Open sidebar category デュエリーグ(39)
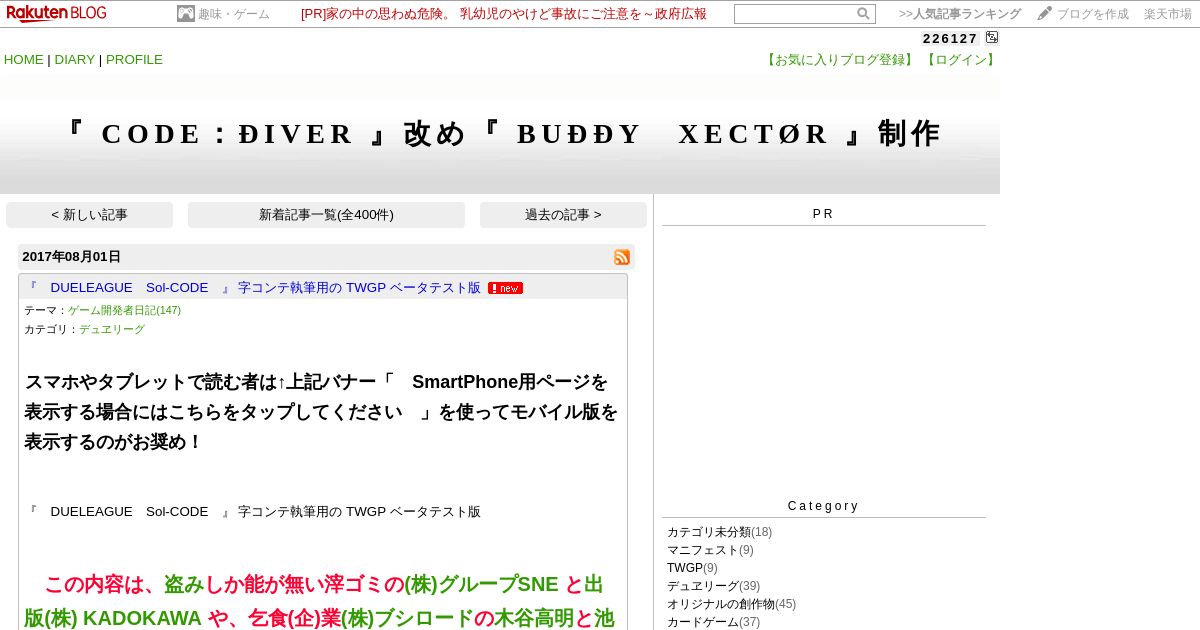Image resolution: width=1200 pixels, height=630 pixels. (703, 586)
